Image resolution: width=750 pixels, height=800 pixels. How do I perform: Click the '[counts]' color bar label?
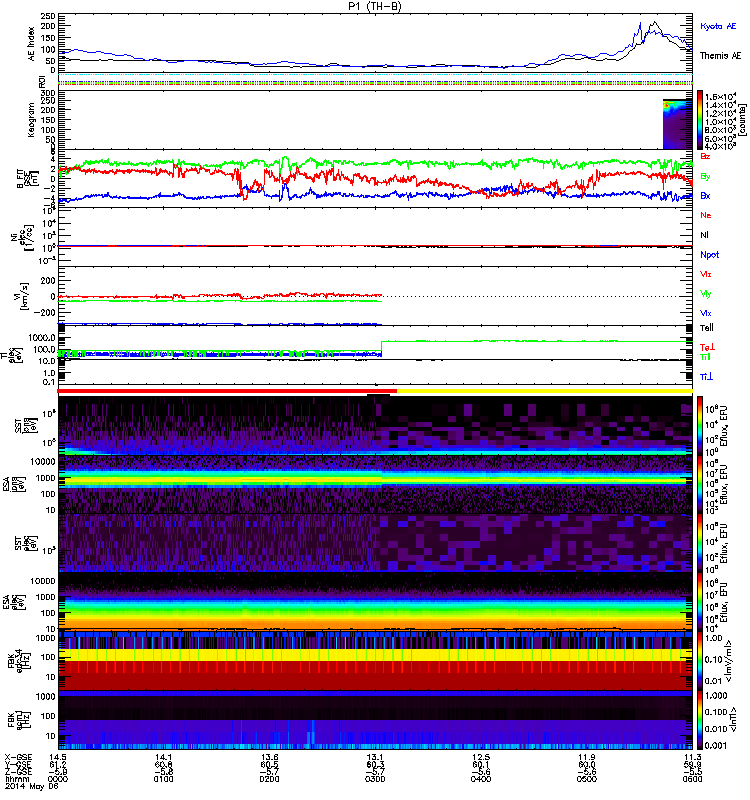743,120
